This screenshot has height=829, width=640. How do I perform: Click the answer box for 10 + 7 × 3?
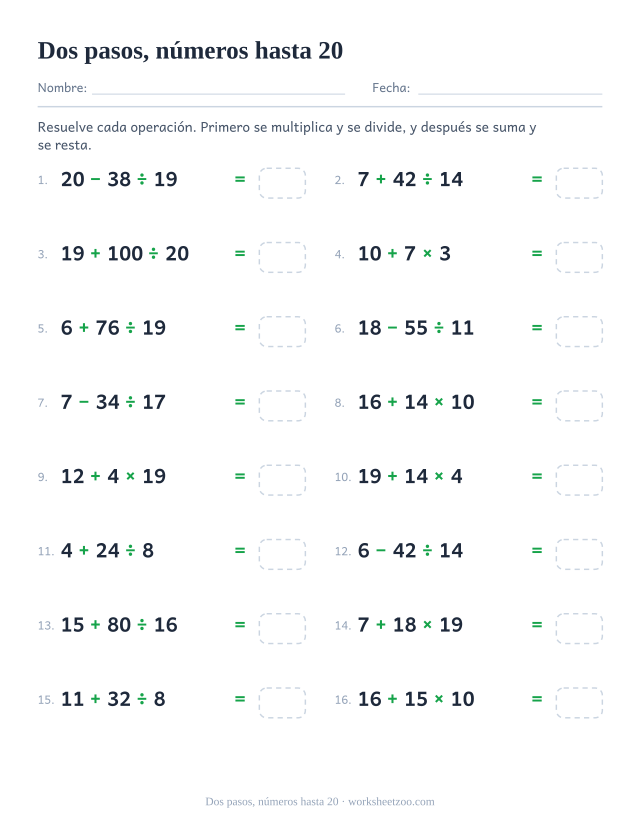pyautogui.click(x=579, y=257)
